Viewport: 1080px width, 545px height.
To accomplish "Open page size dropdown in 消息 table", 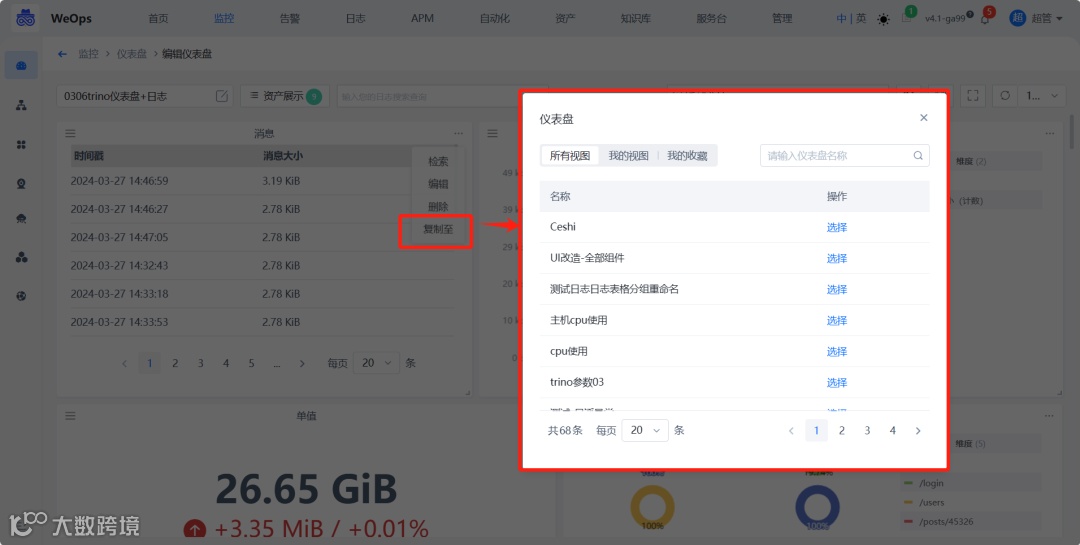I will (376, 363).
